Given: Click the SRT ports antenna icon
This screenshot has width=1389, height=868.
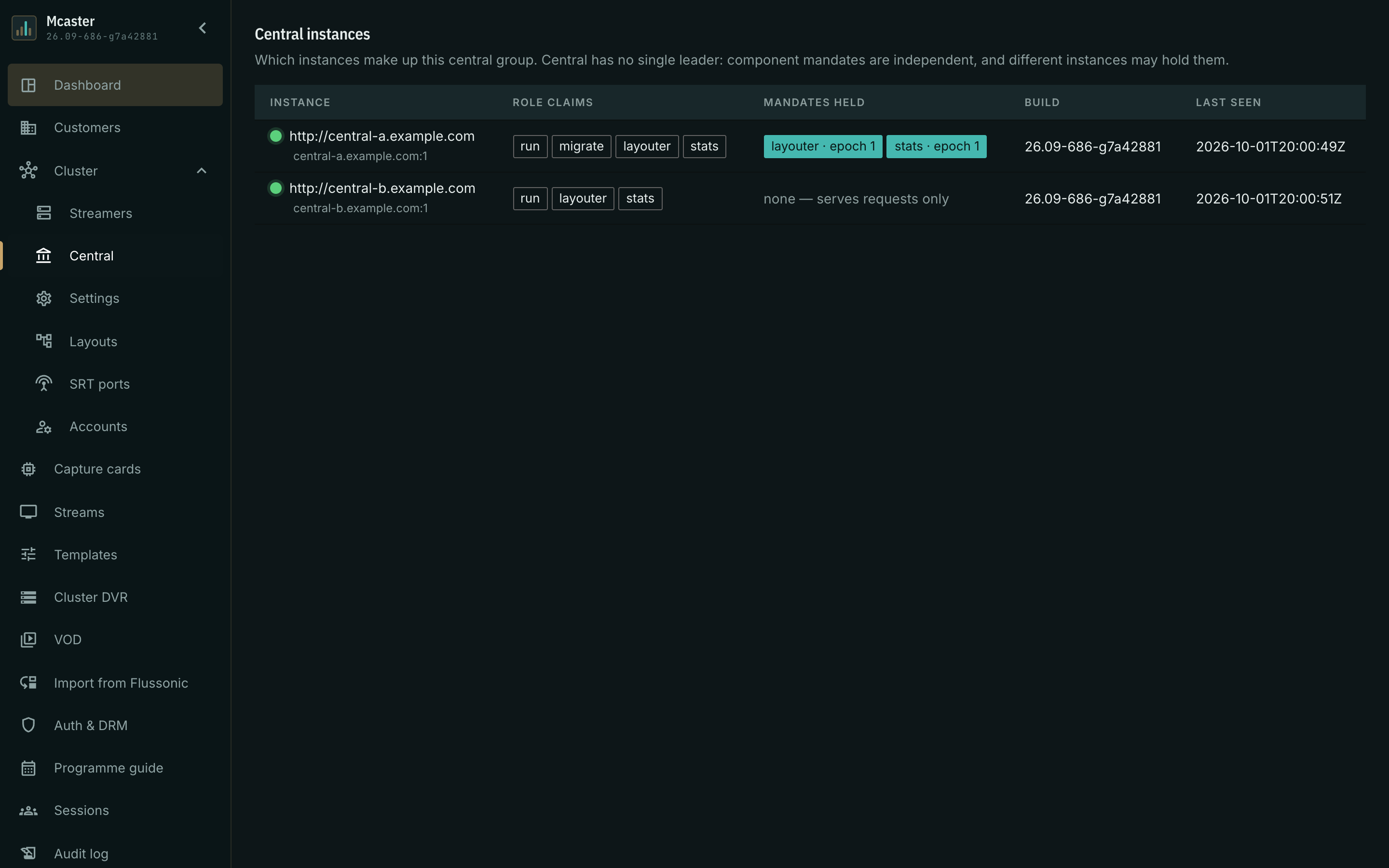Looking at the screenshot, I should (x=43, y=383).
